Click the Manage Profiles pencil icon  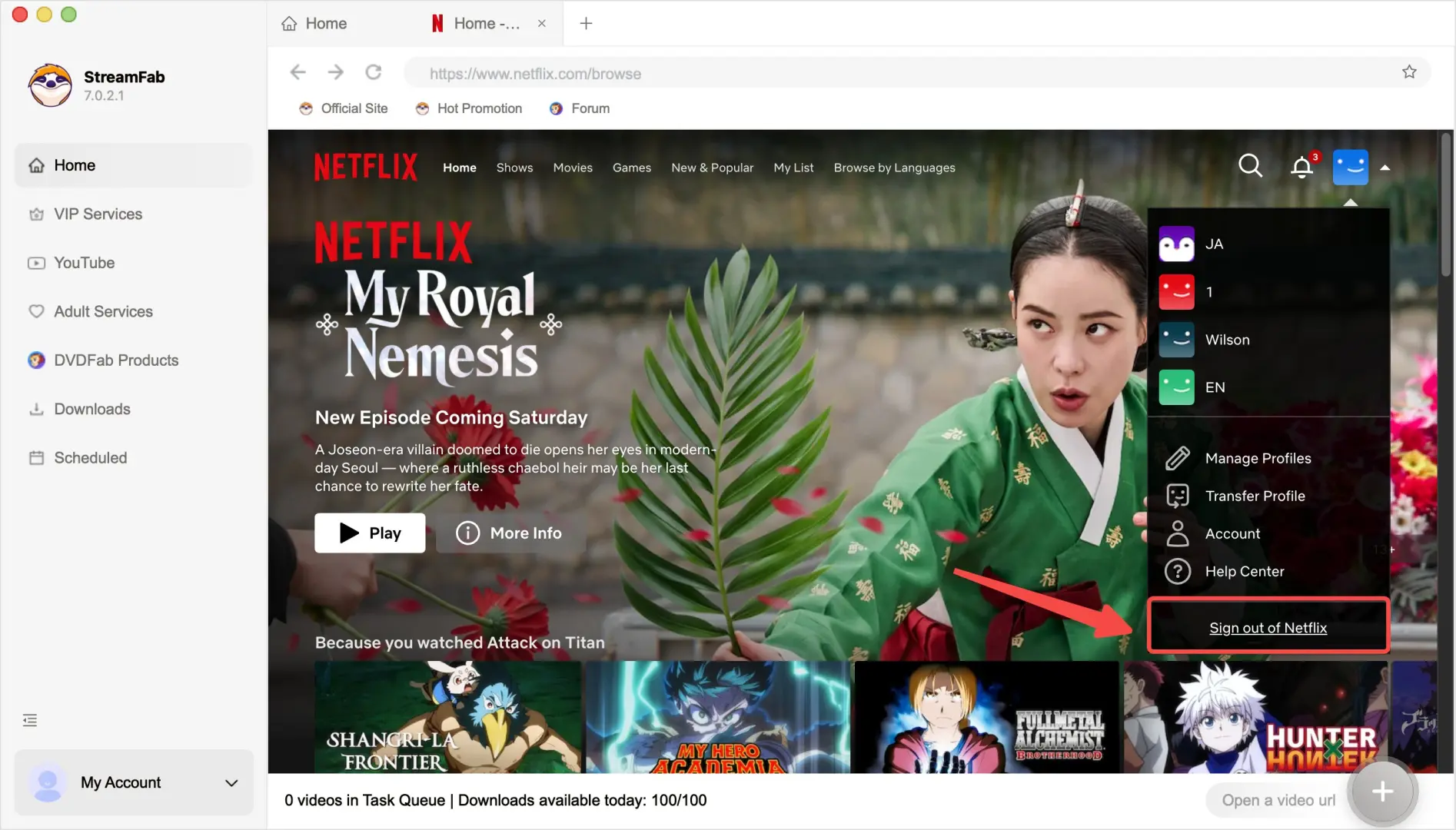[x=1178, y=458]
